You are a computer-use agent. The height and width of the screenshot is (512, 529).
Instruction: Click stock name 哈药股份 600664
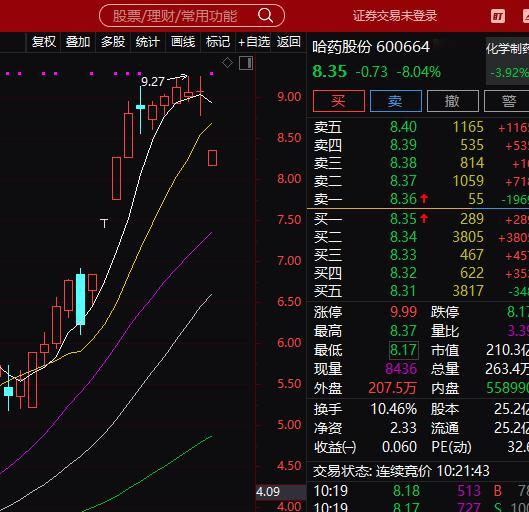point(371,47)
